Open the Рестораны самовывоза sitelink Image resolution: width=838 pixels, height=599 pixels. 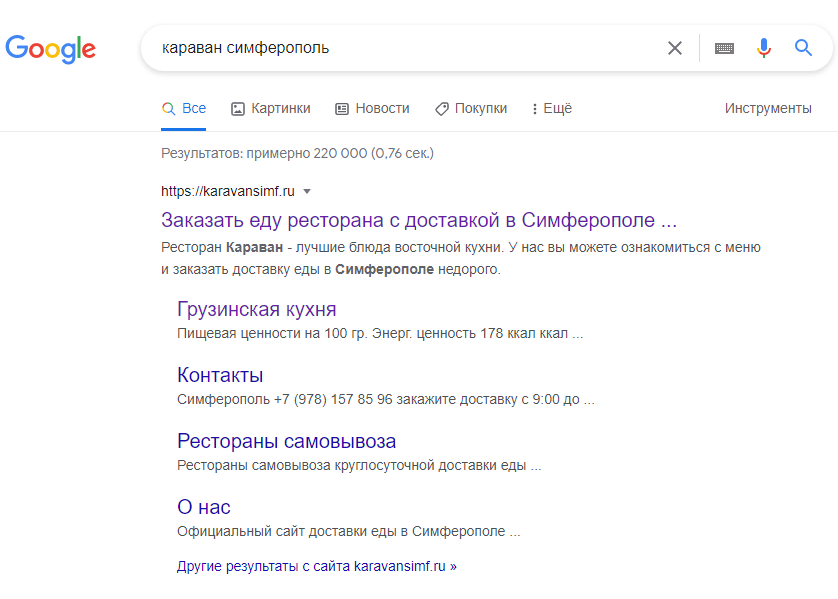286,441
